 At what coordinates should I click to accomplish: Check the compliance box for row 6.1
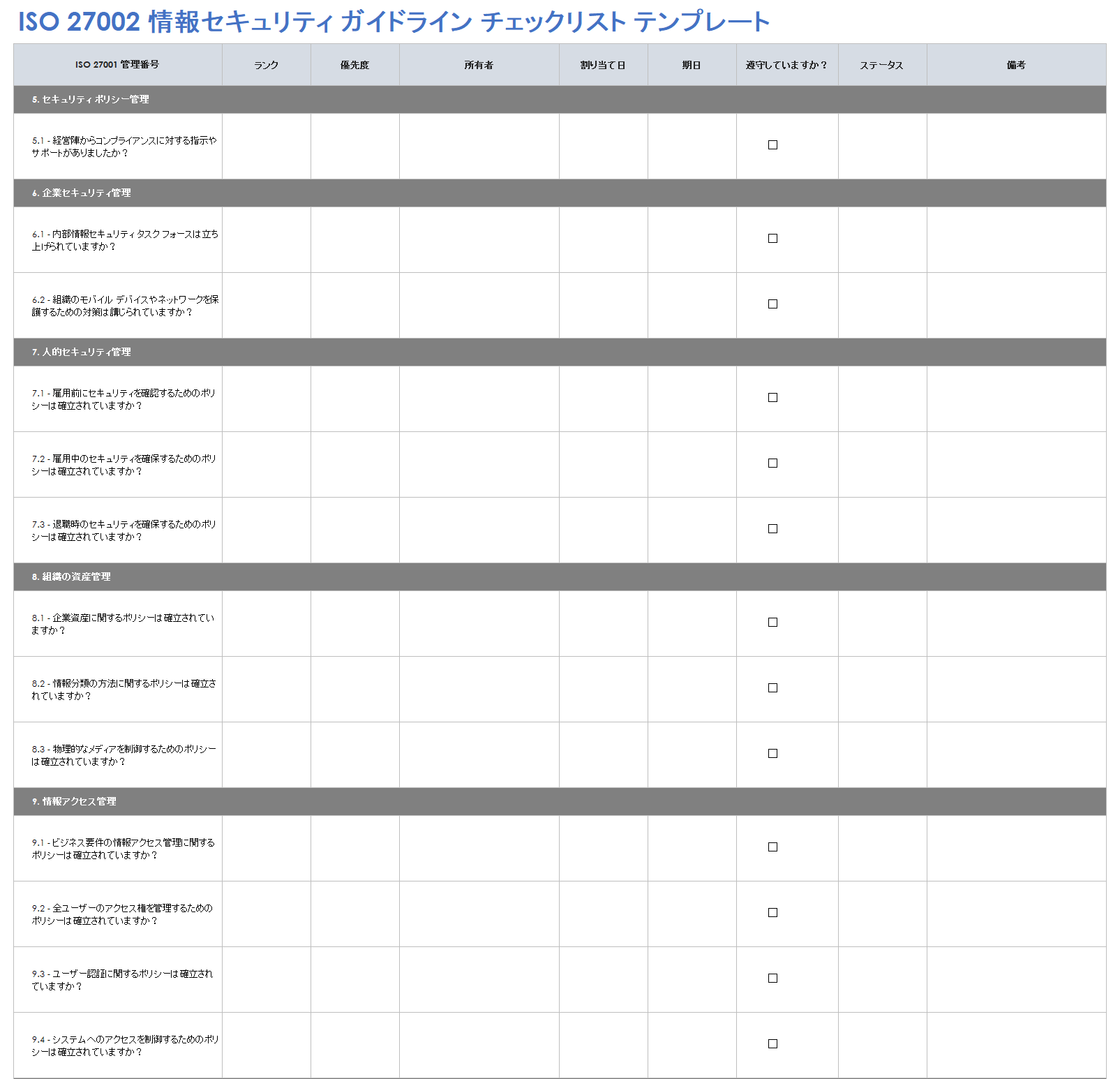click(772, 239)
